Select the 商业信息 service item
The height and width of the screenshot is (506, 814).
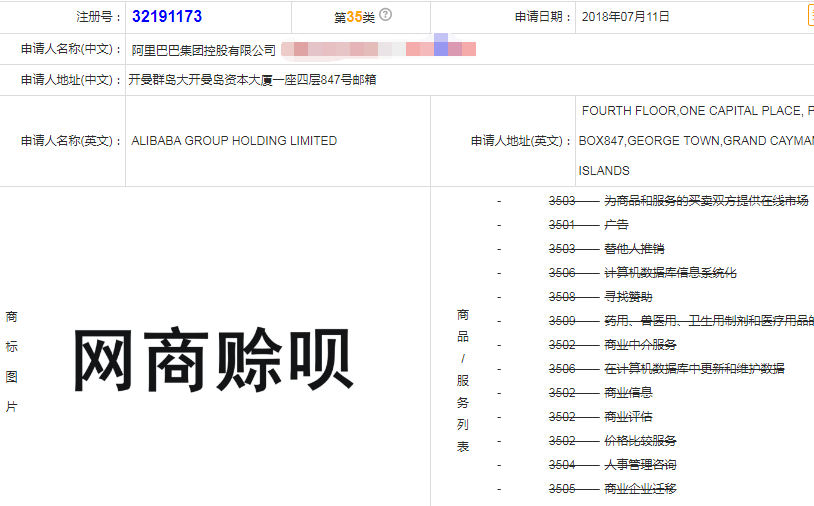628,393
